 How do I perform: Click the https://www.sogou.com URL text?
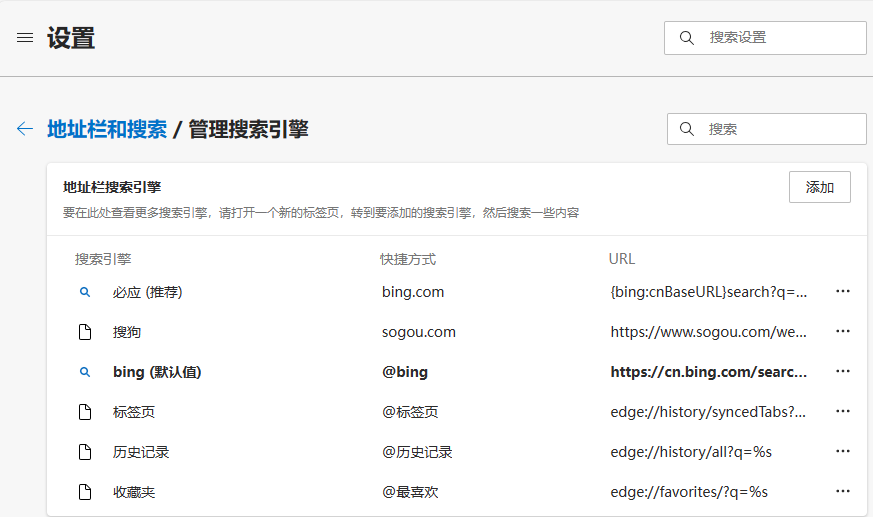pos(708,332)
